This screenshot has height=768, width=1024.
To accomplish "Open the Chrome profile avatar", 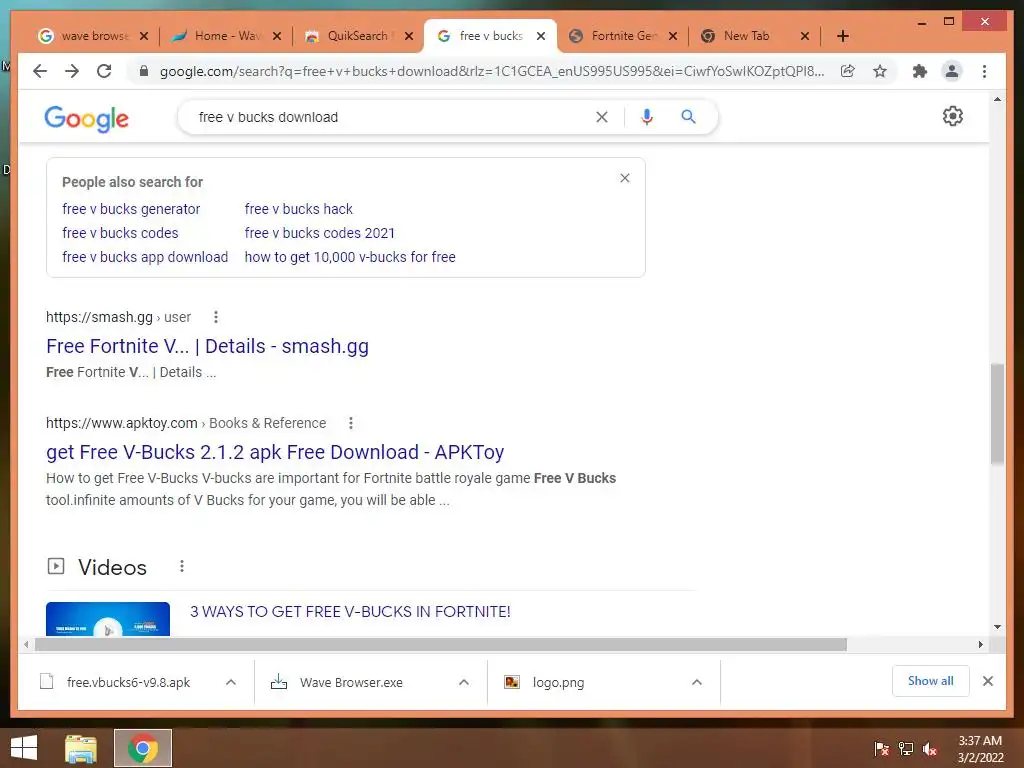I will [952, 71].
